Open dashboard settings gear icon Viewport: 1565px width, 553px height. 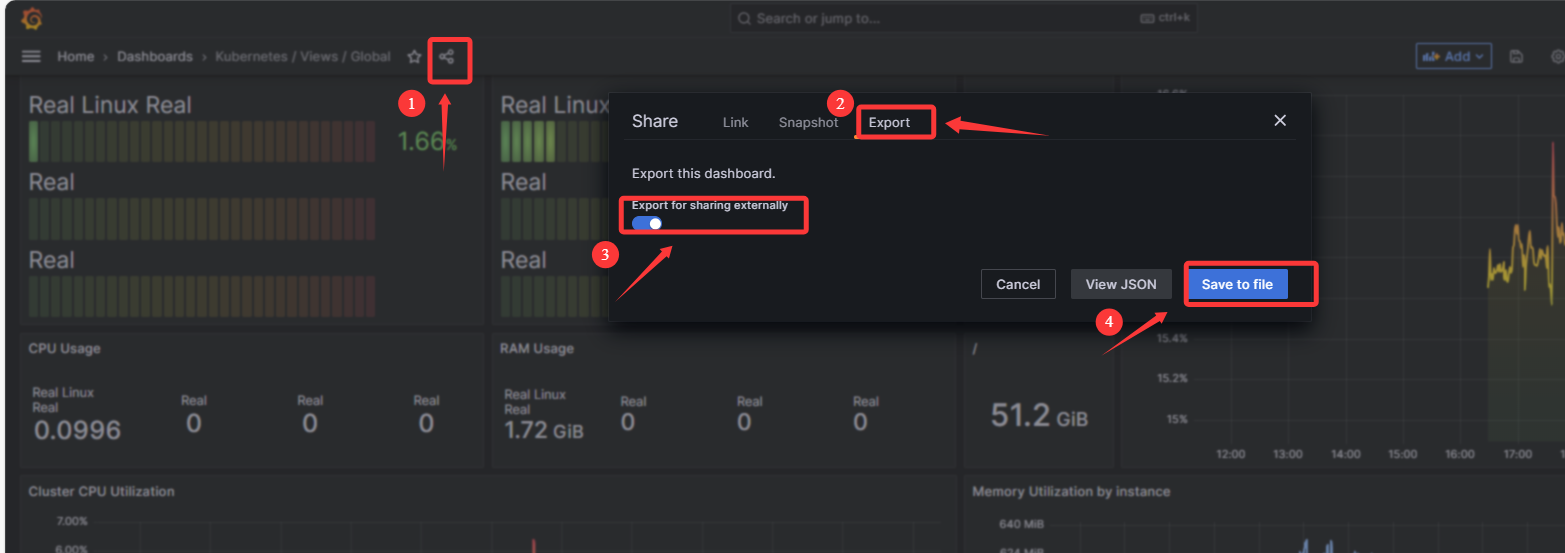[x=1556, y=57]
